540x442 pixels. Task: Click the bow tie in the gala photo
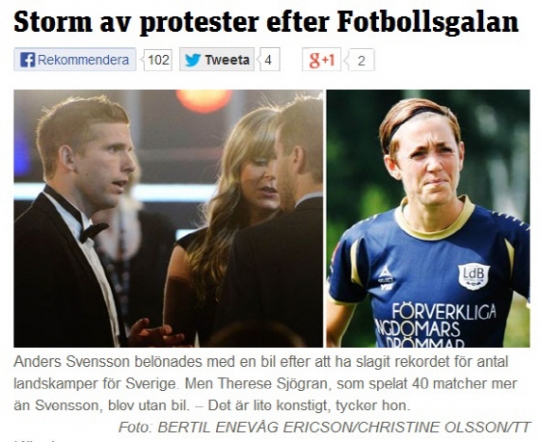pos(92,232)
